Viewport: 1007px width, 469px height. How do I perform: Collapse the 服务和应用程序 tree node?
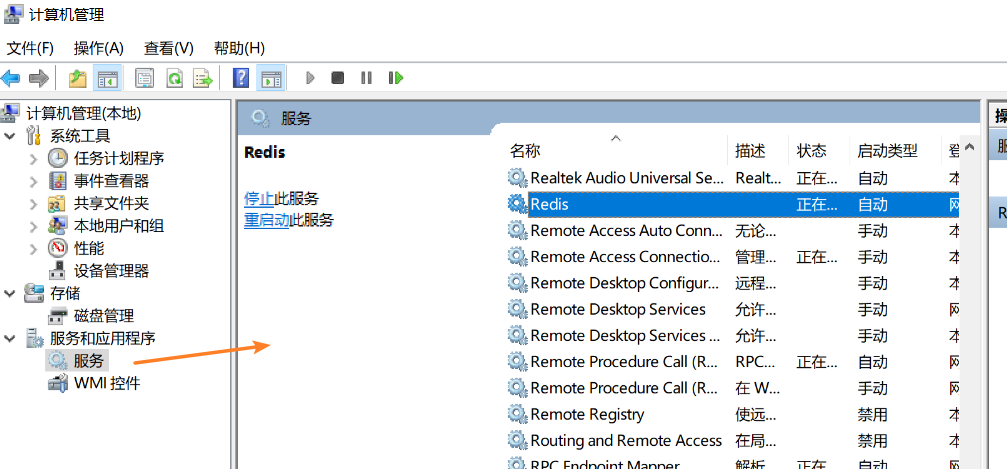tap(10, 339)
